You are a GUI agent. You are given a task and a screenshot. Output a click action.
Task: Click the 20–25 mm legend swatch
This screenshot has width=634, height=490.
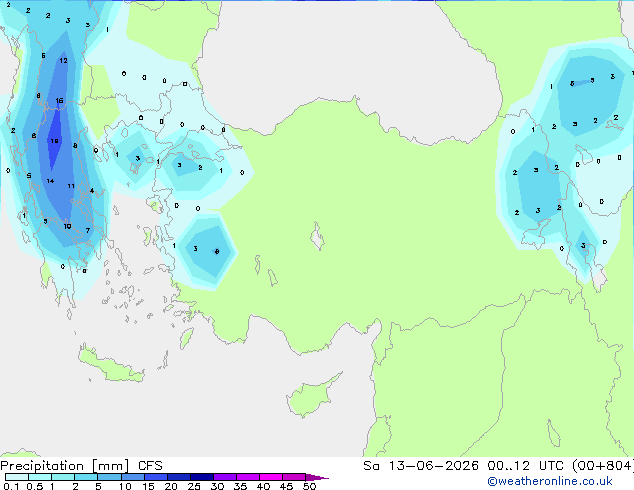179,477
